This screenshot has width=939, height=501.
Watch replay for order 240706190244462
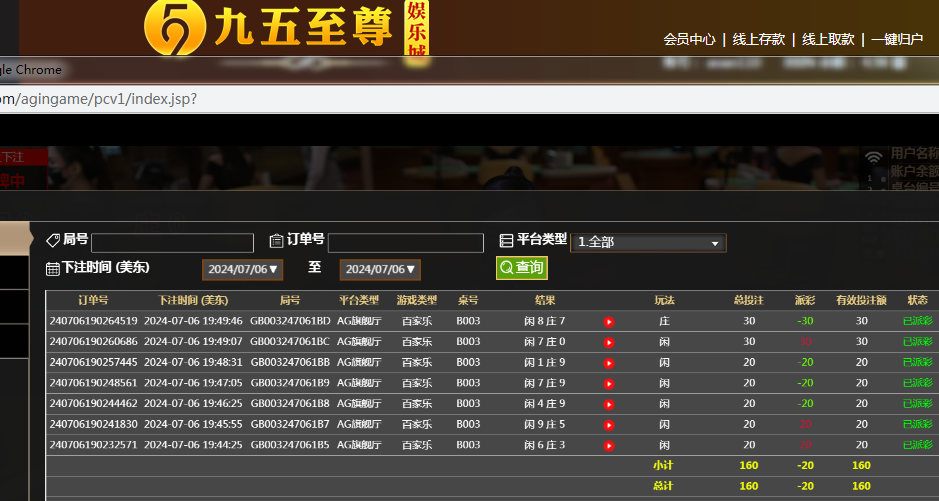[609, 404]
